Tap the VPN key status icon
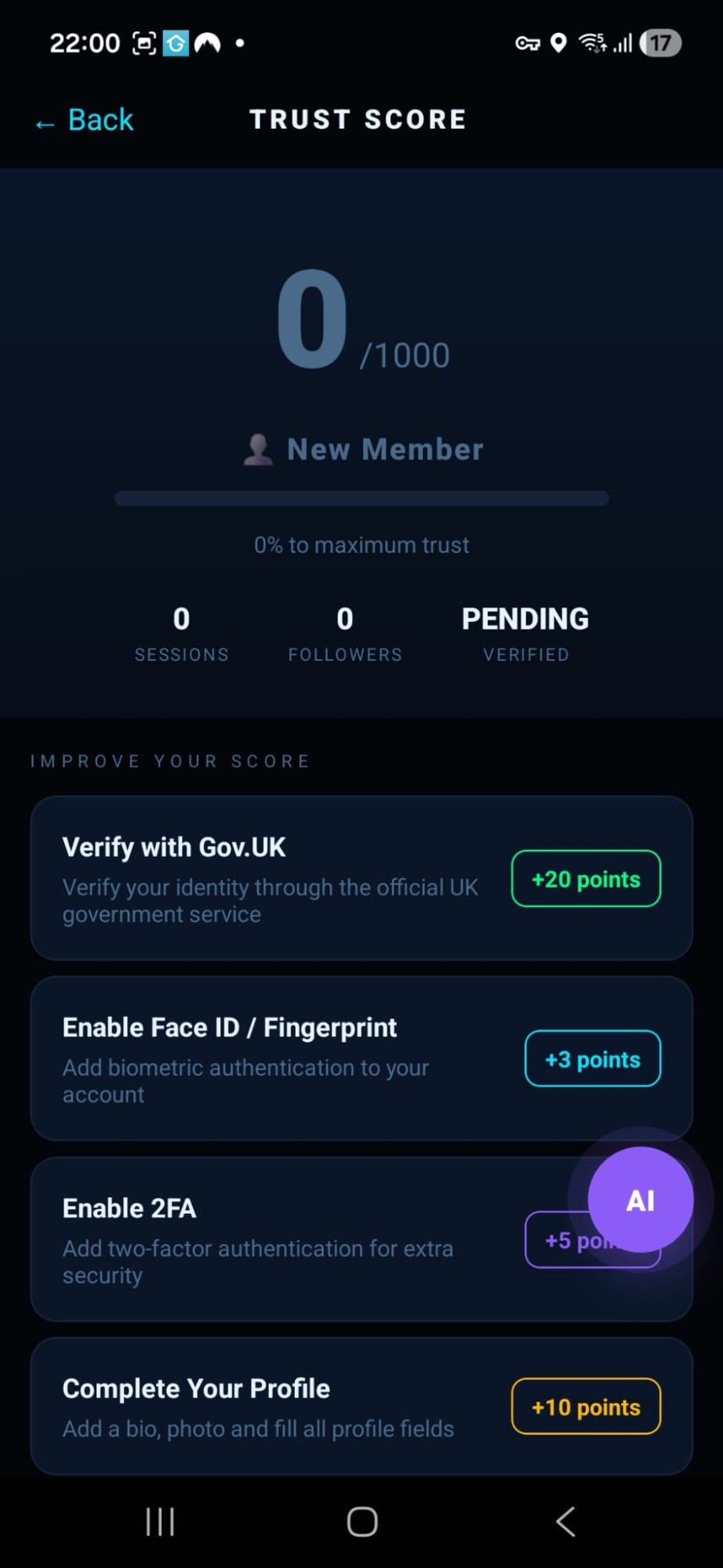The height and width of the screenshot is (1568, 723). (x=527, y=43)
